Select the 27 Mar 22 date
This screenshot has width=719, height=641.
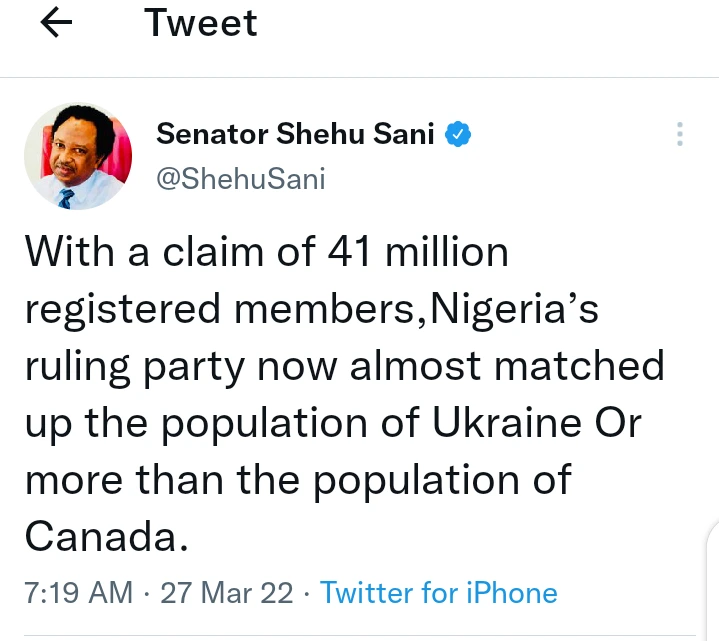(x=227, y=592)
